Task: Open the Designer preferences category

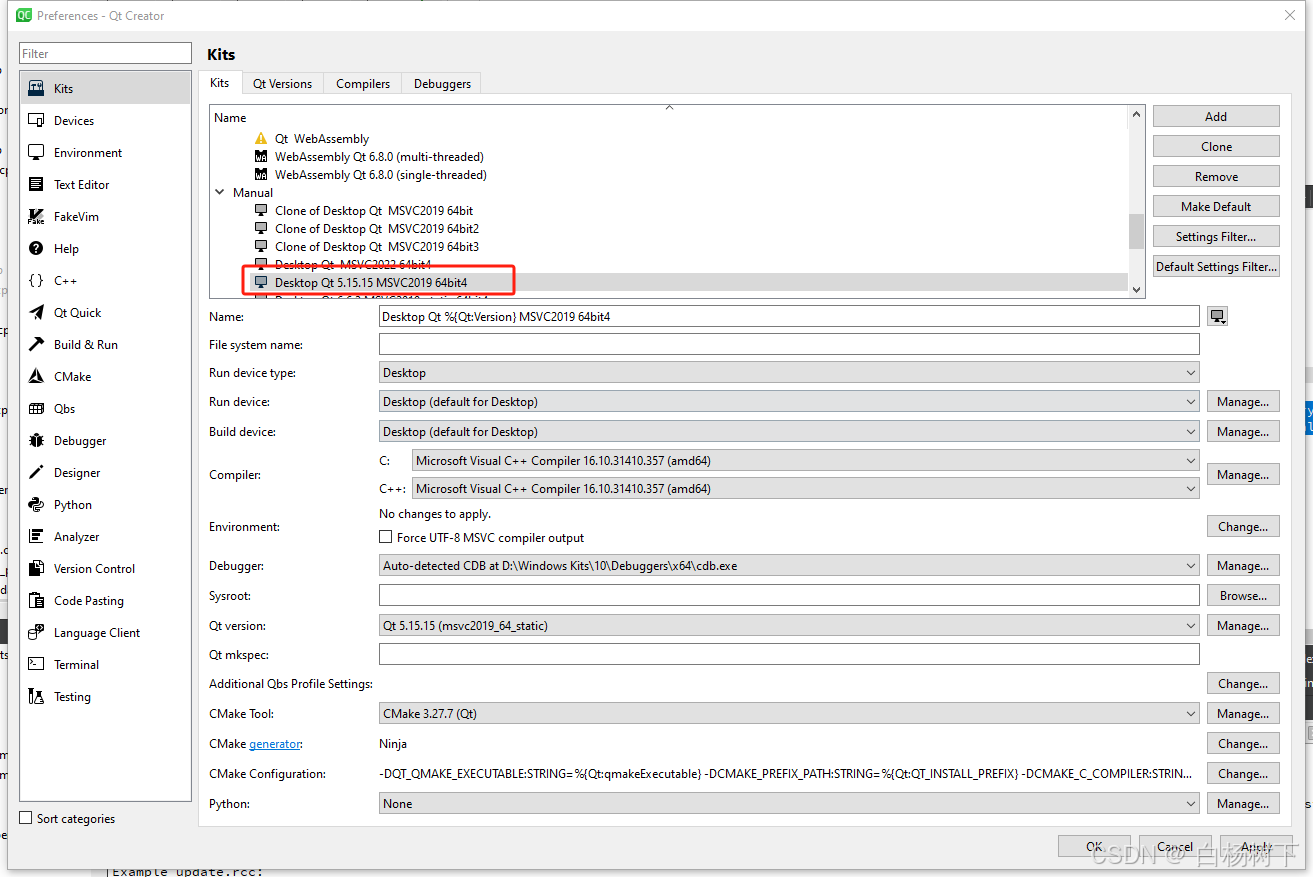Action: pos(105,472)
